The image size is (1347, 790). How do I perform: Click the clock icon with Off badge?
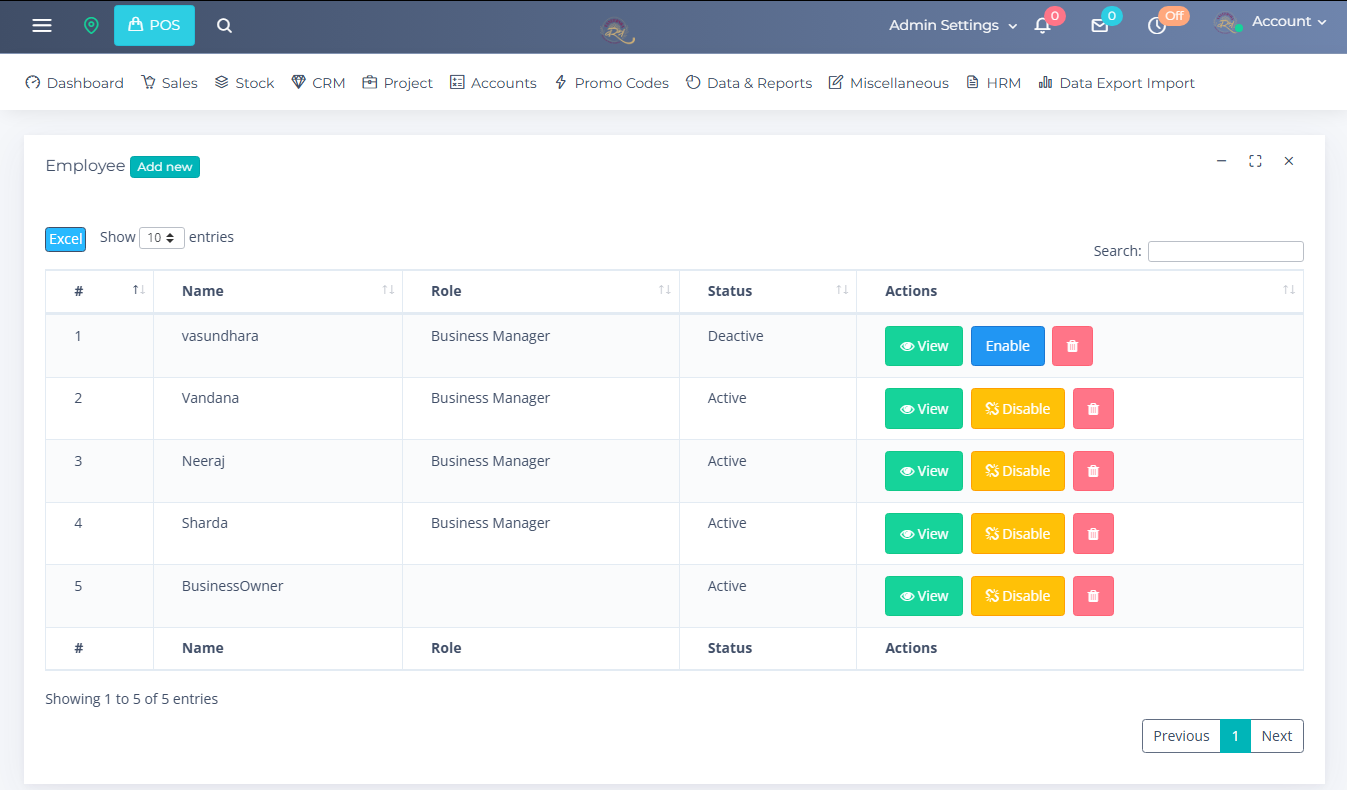[1157, 26]
